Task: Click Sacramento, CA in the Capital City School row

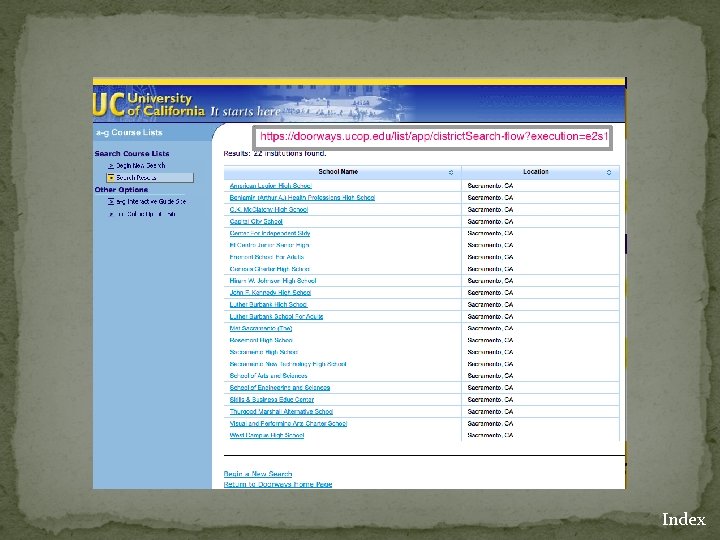Action: click(x=490, y=221)
